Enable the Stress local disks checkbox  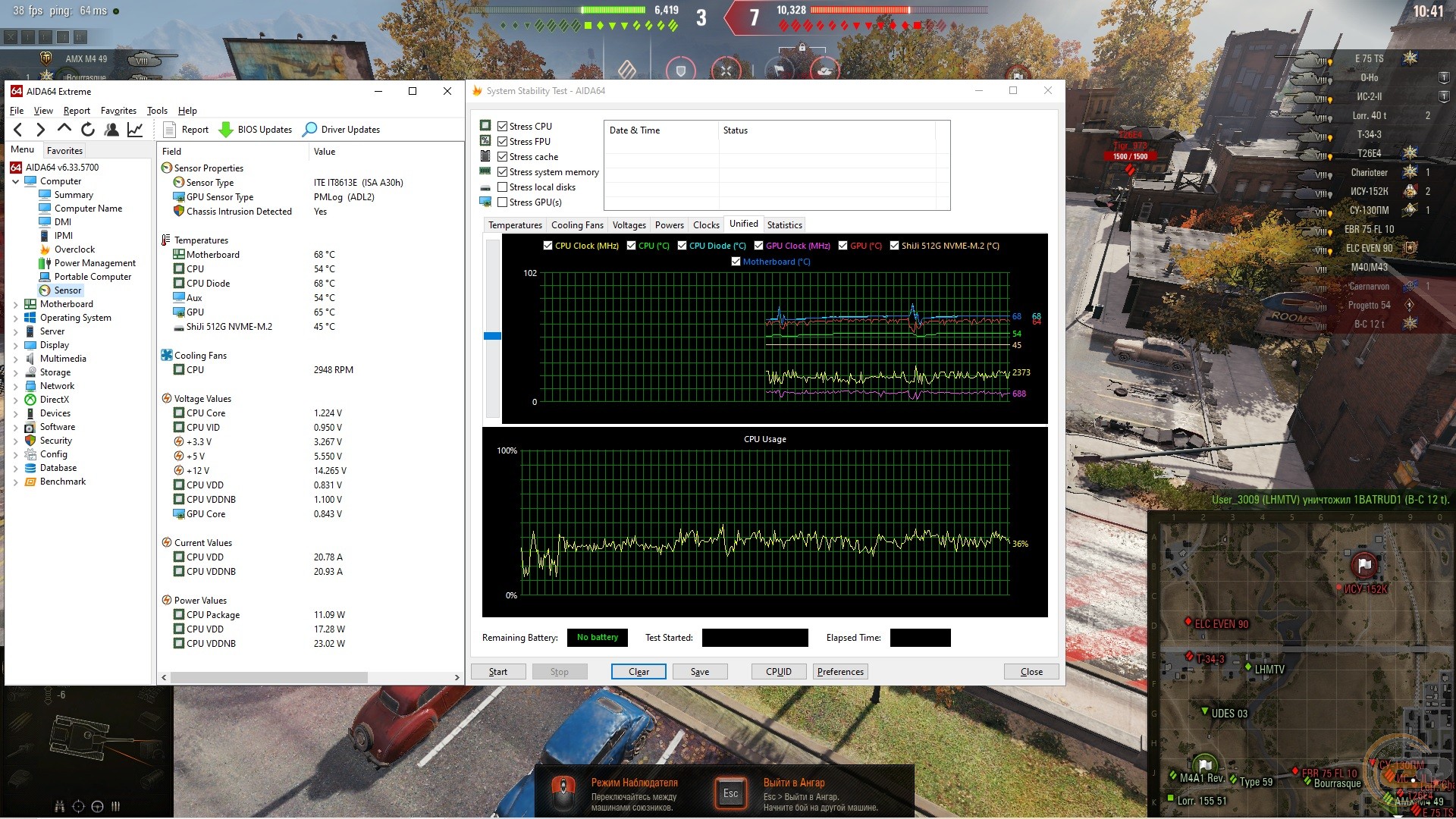click(502, 187)
